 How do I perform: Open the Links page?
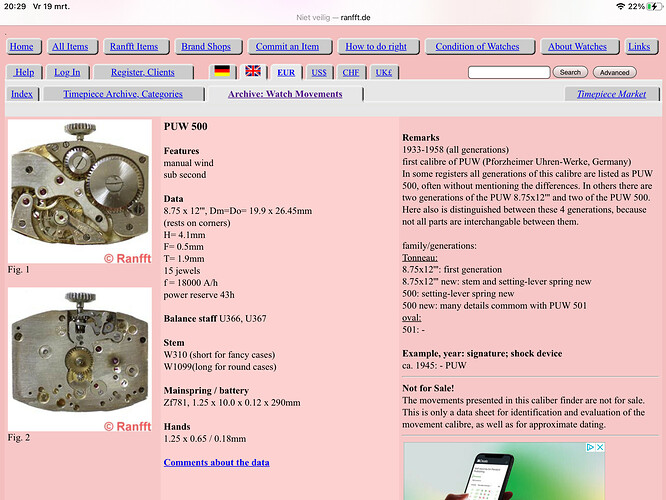639,47
